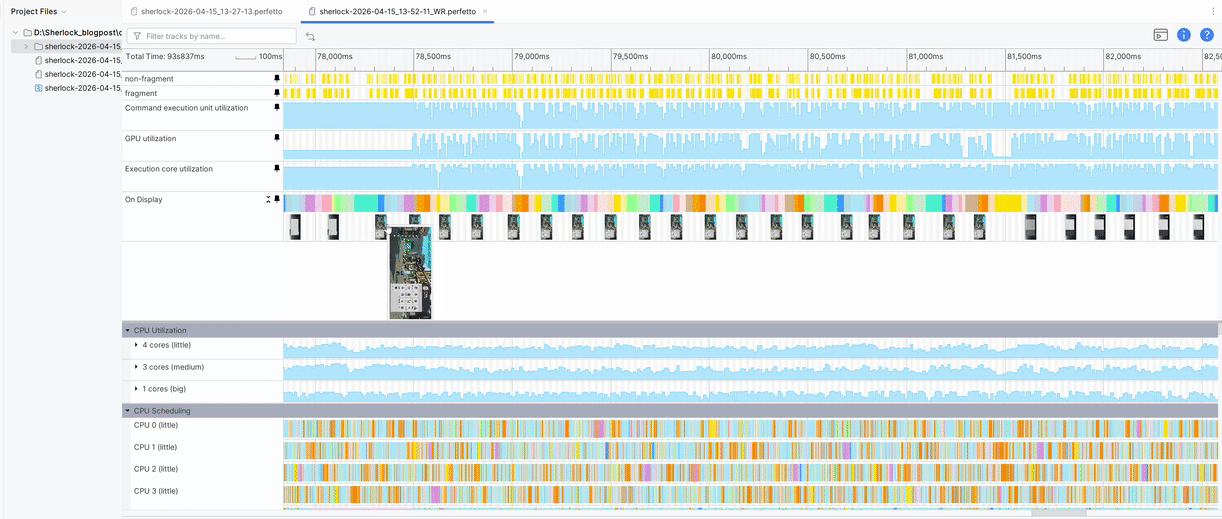The height and width of the screenshot is (519, 1222).
Task: Click file icon of inactive 13-27-13 tab
Action: (134, 11)
